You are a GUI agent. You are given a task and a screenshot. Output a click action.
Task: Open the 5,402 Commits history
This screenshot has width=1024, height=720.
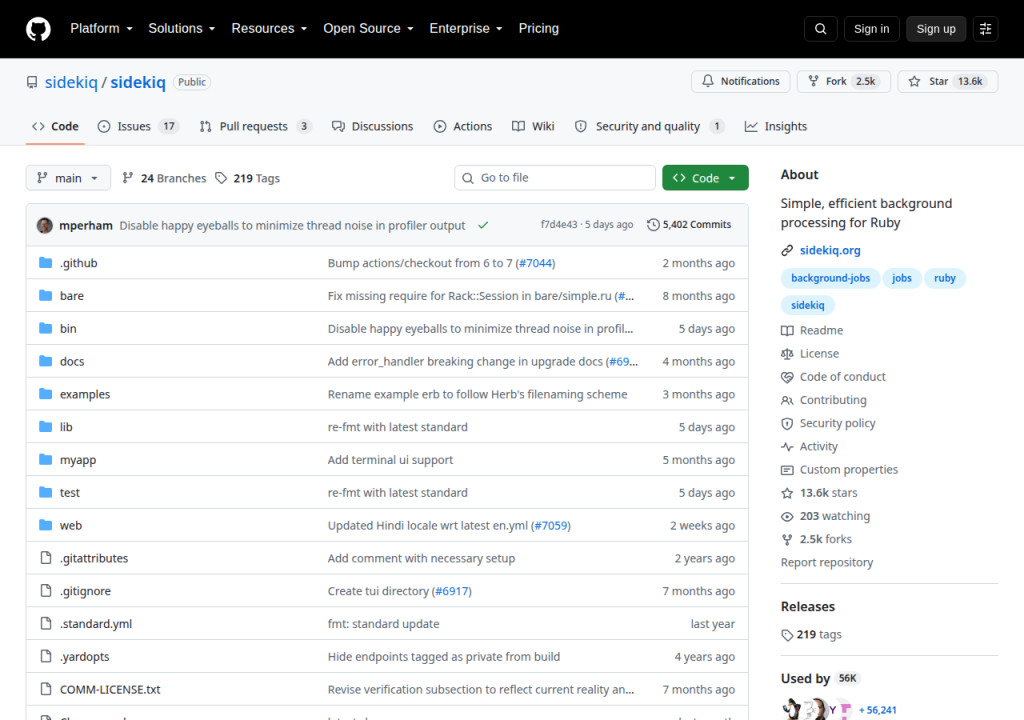[x=689, y=225]
